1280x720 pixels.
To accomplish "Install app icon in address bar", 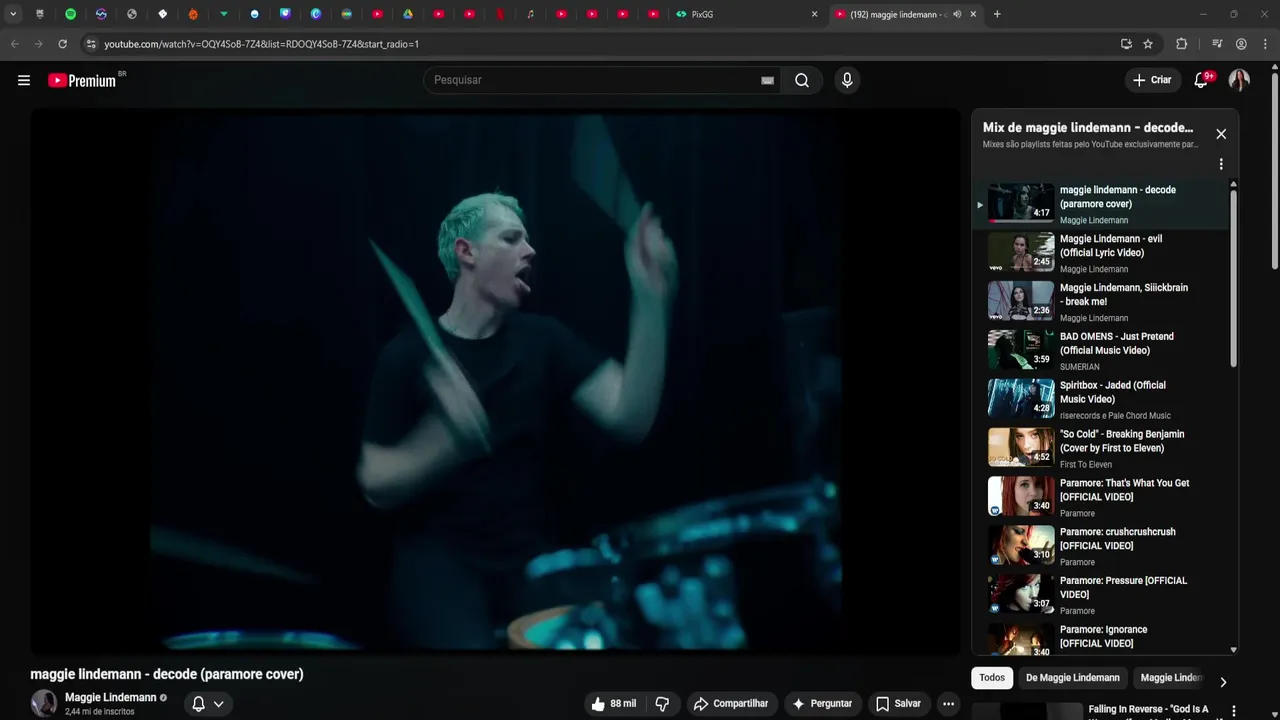I will pos(1126,44).
